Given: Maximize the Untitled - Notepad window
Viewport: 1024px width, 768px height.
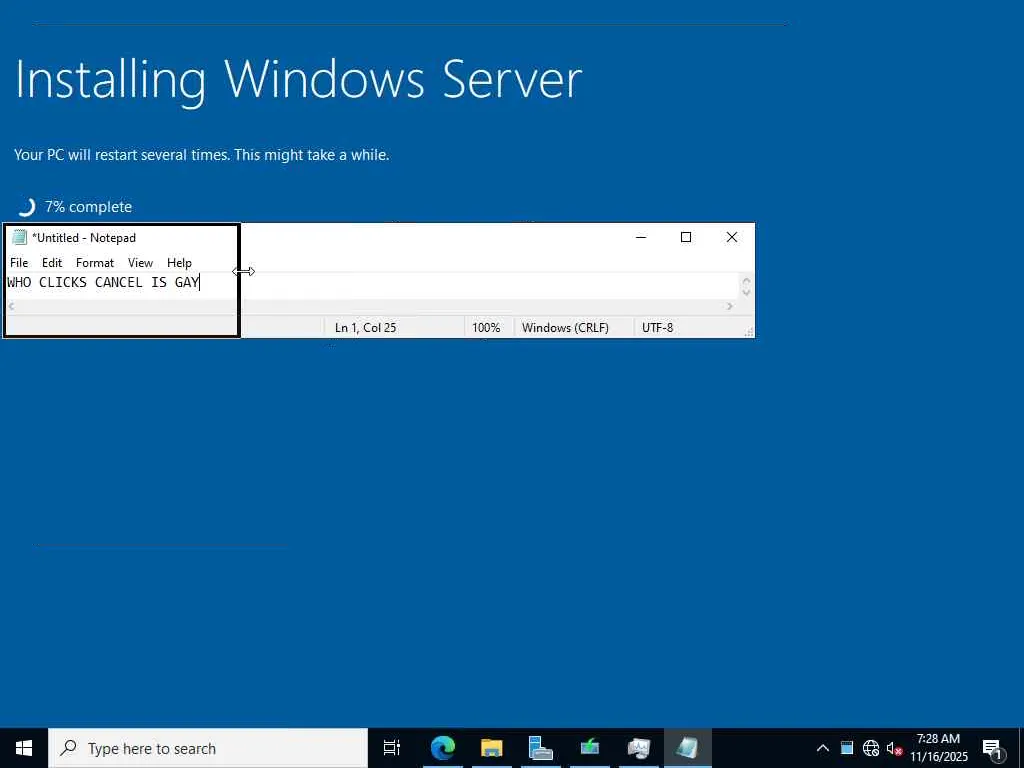Looking at the screenshot, I should (x=686, y=237).
